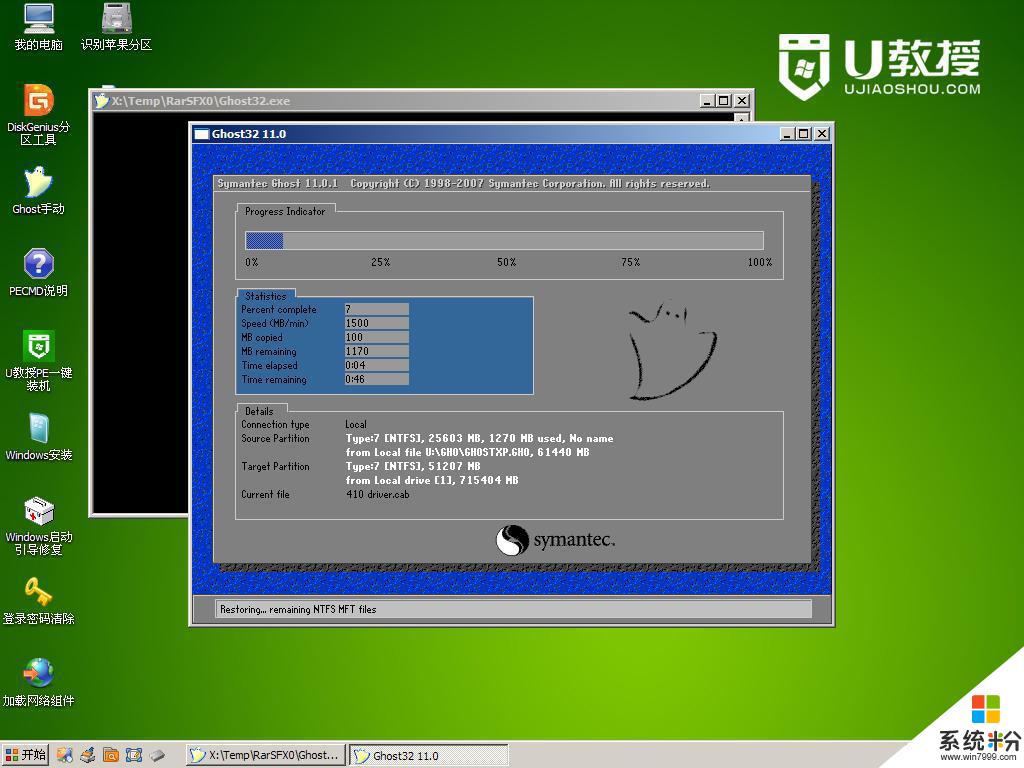Click the second quick launch icon with blue hat
The height and width of the screenshot is (768, 1024).
coord(88,755)
